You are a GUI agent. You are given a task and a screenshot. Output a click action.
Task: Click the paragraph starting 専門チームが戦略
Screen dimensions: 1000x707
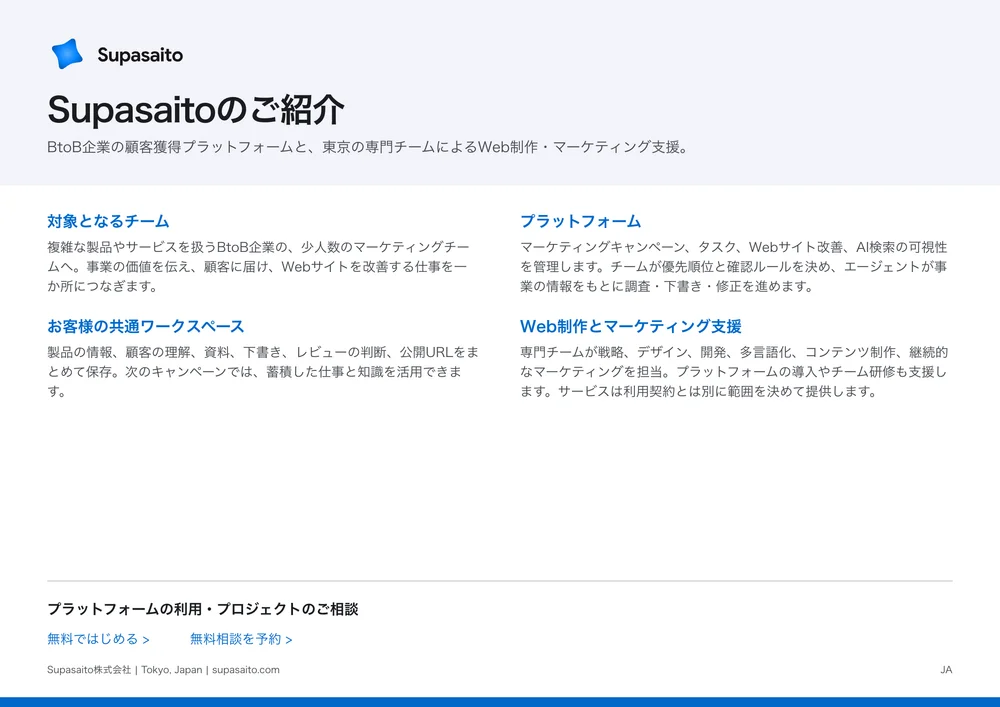coord(734,372)
